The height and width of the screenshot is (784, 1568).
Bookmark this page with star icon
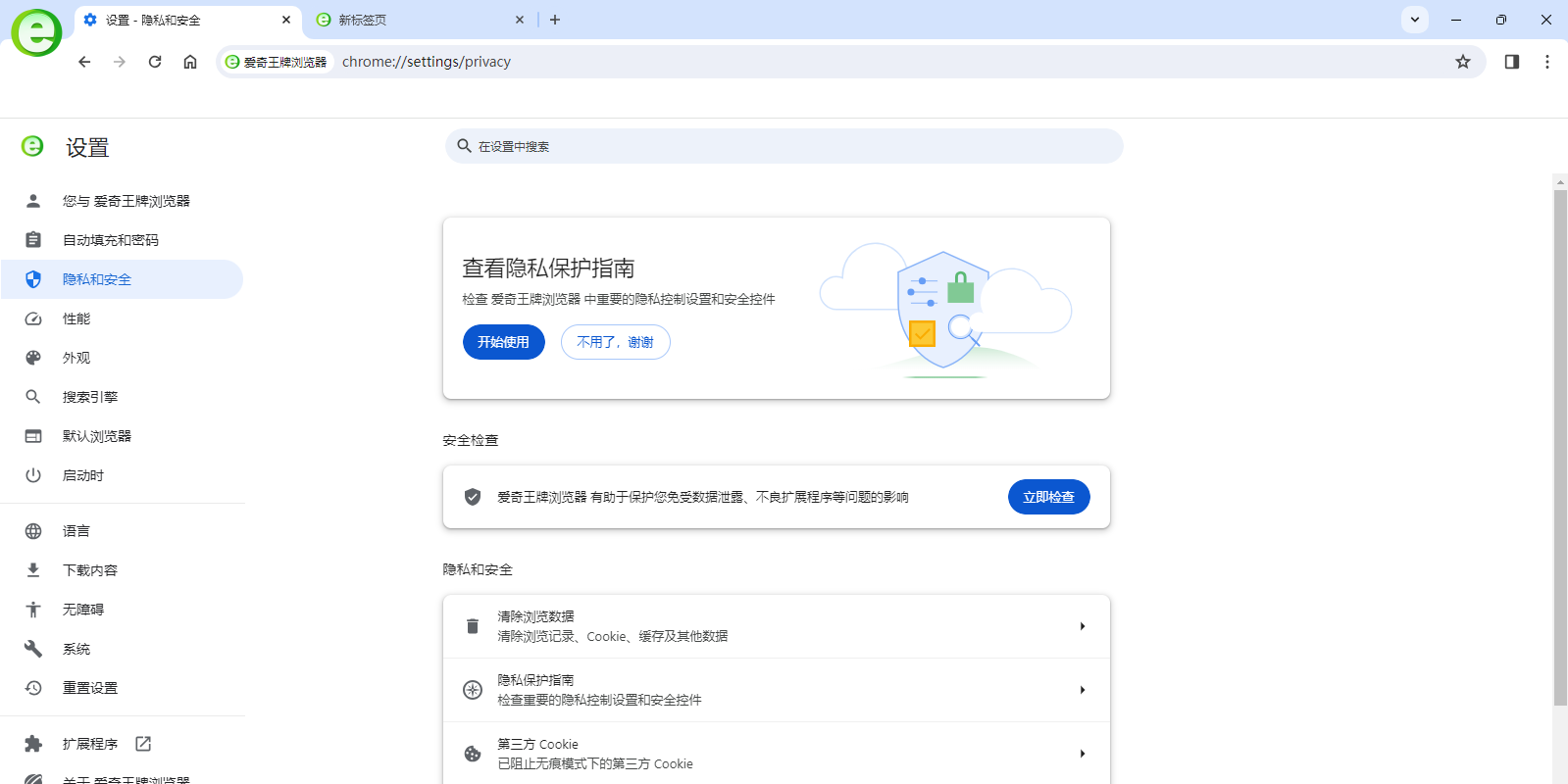click(x=1463, y=62)
